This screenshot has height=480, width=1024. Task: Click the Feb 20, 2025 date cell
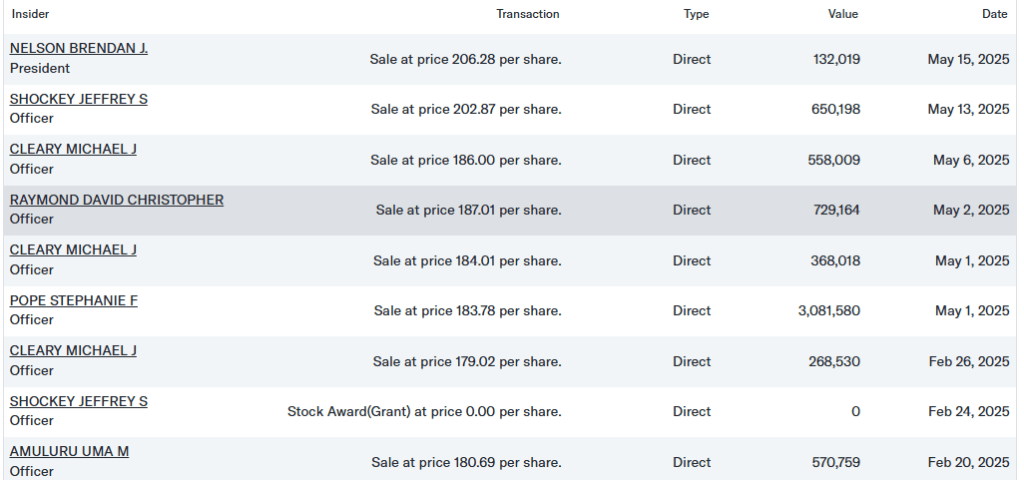coord(968,462)
